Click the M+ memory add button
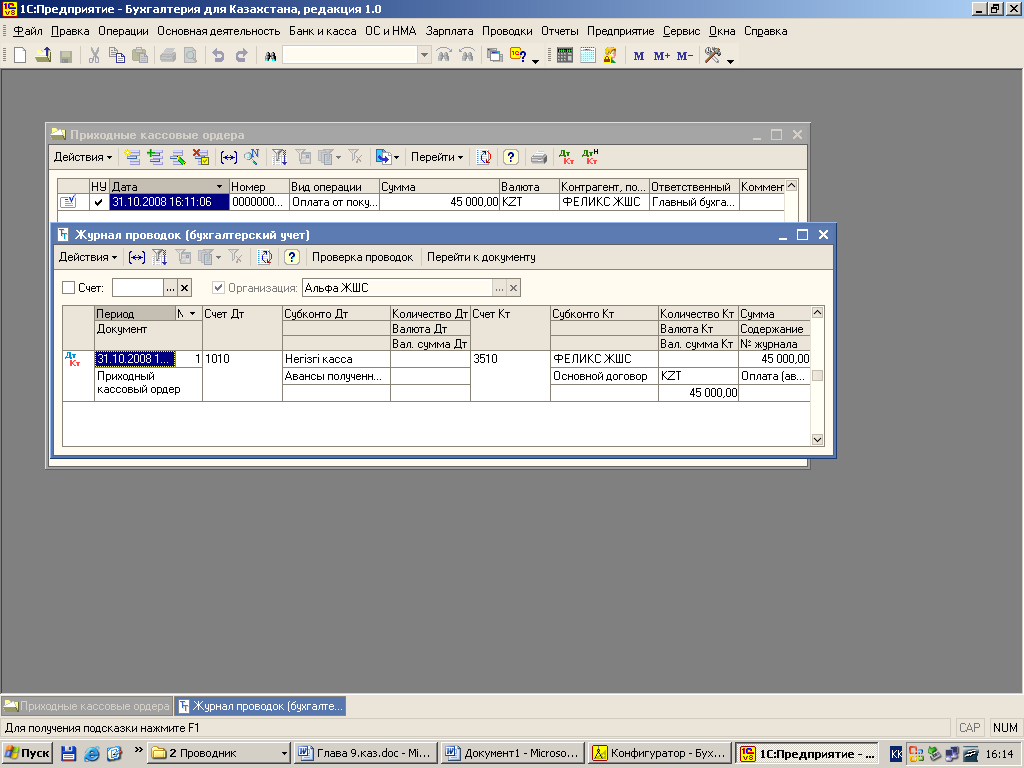 662,56
